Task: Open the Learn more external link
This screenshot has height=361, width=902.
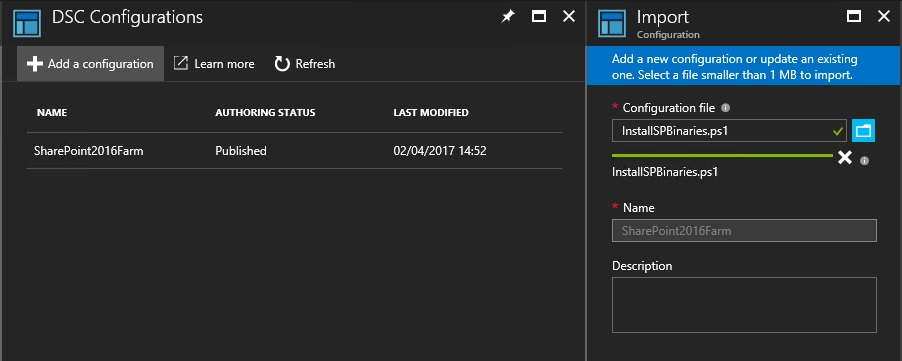Action: coord(214,64)
